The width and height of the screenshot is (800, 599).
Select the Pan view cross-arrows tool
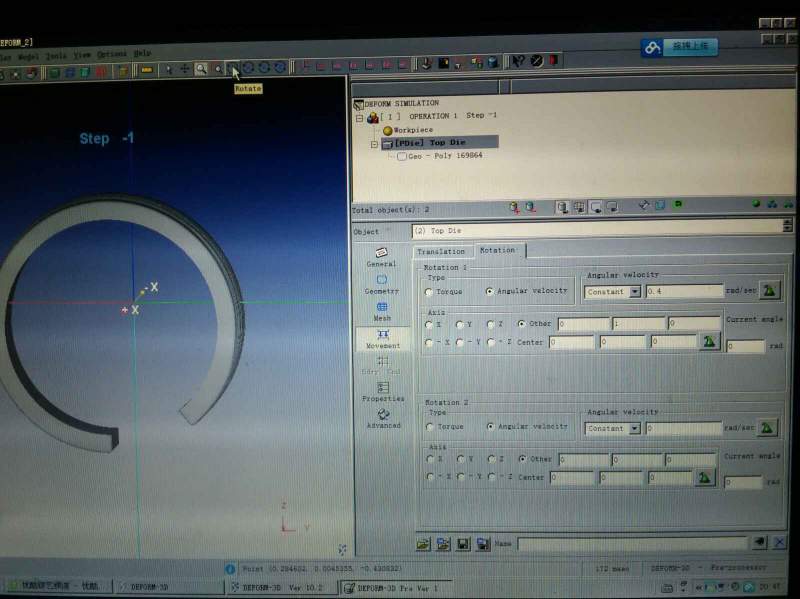coord(185,69)
